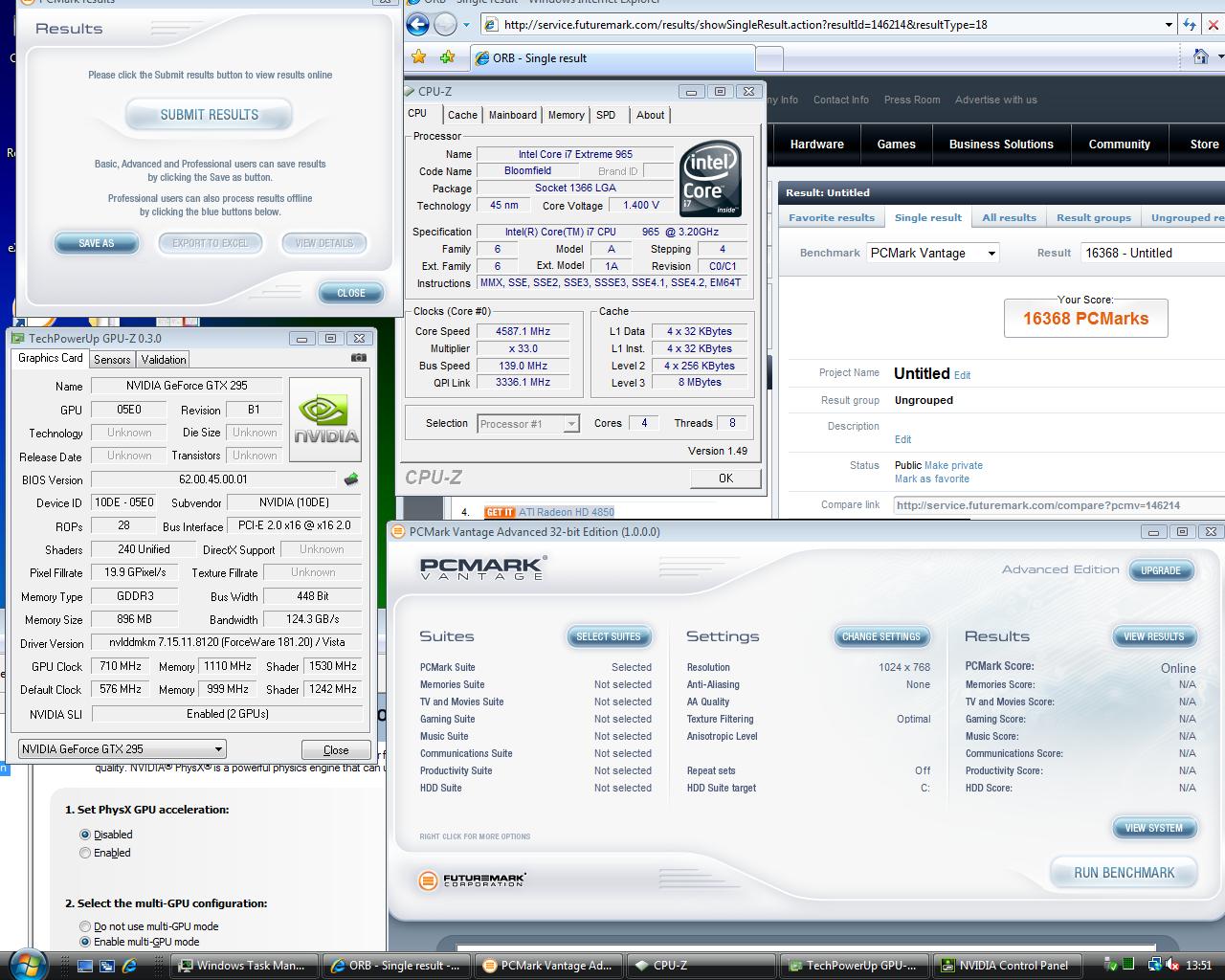Click the Switch Between Windows Quick Launch icon
This screenshot has width=1225, height=980.
coord(107,966)
